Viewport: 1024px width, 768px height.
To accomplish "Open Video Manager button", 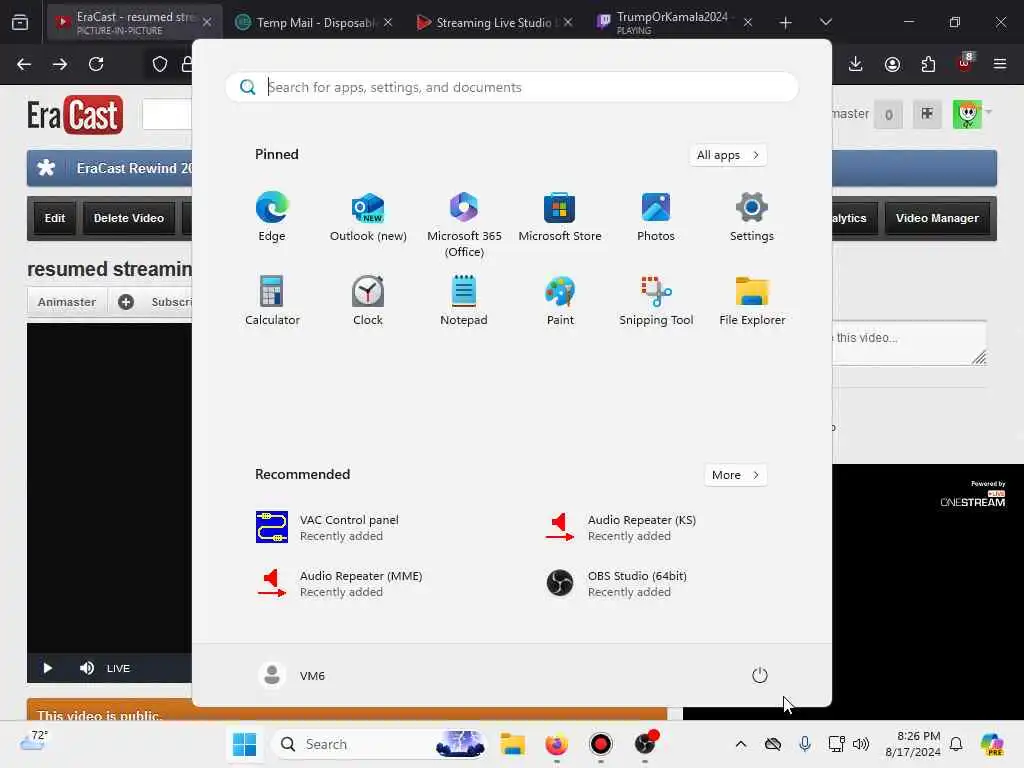I will tap(937, 218).
